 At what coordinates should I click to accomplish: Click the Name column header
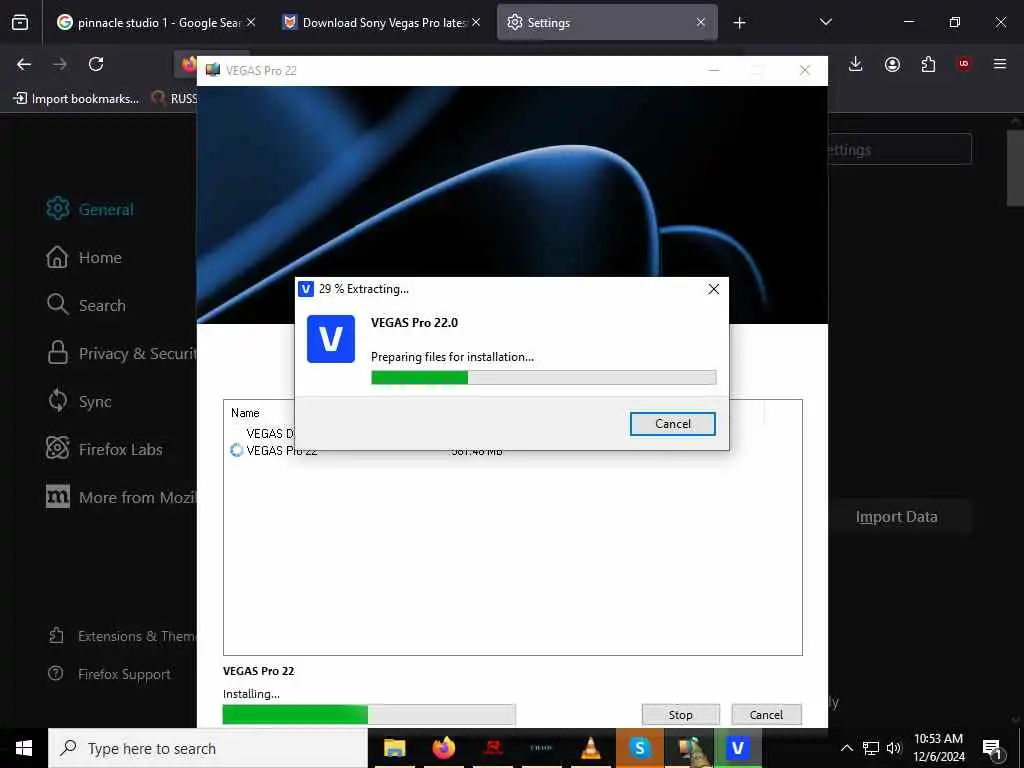click(x=245, y=413)
